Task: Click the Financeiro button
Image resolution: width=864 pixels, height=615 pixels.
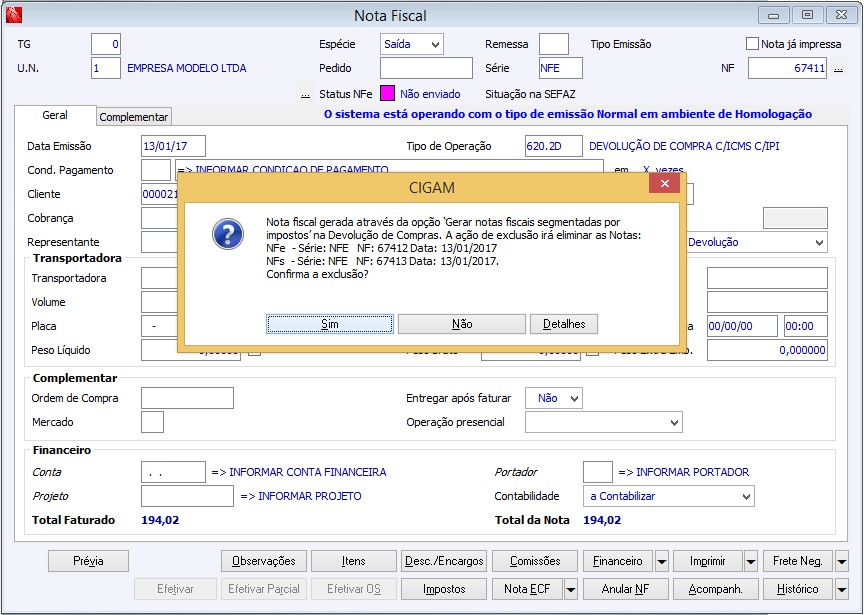Action: 618,561
